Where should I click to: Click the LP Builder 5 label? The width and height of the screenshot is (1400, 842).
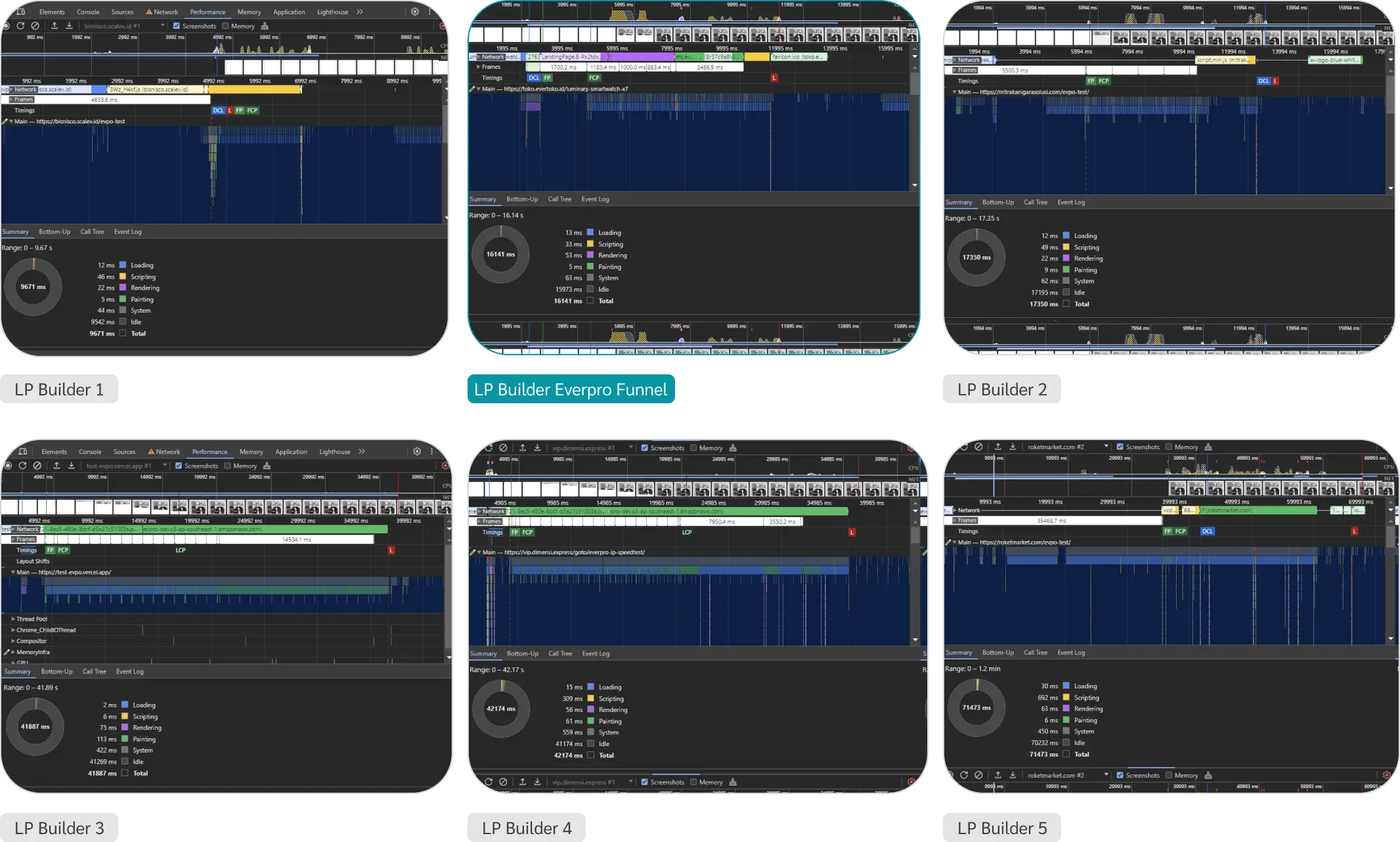coord(1002,828)
